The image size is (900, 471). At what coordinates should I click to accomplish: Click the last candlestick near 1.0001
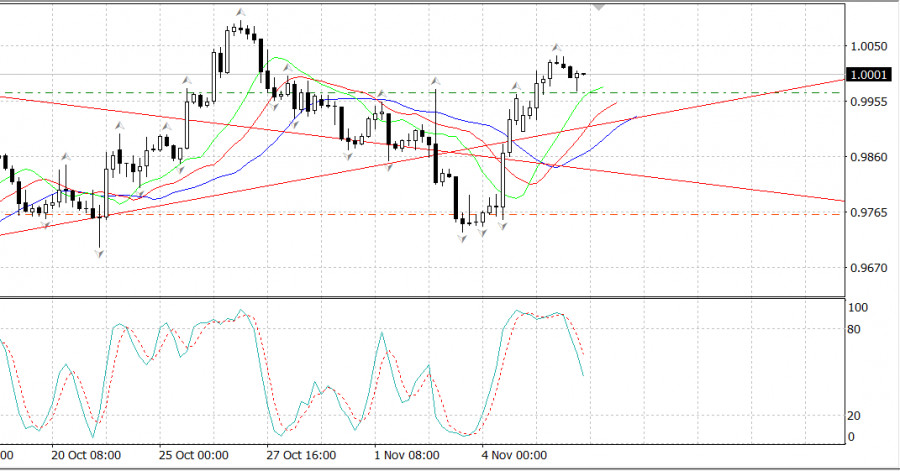(584, 74)
